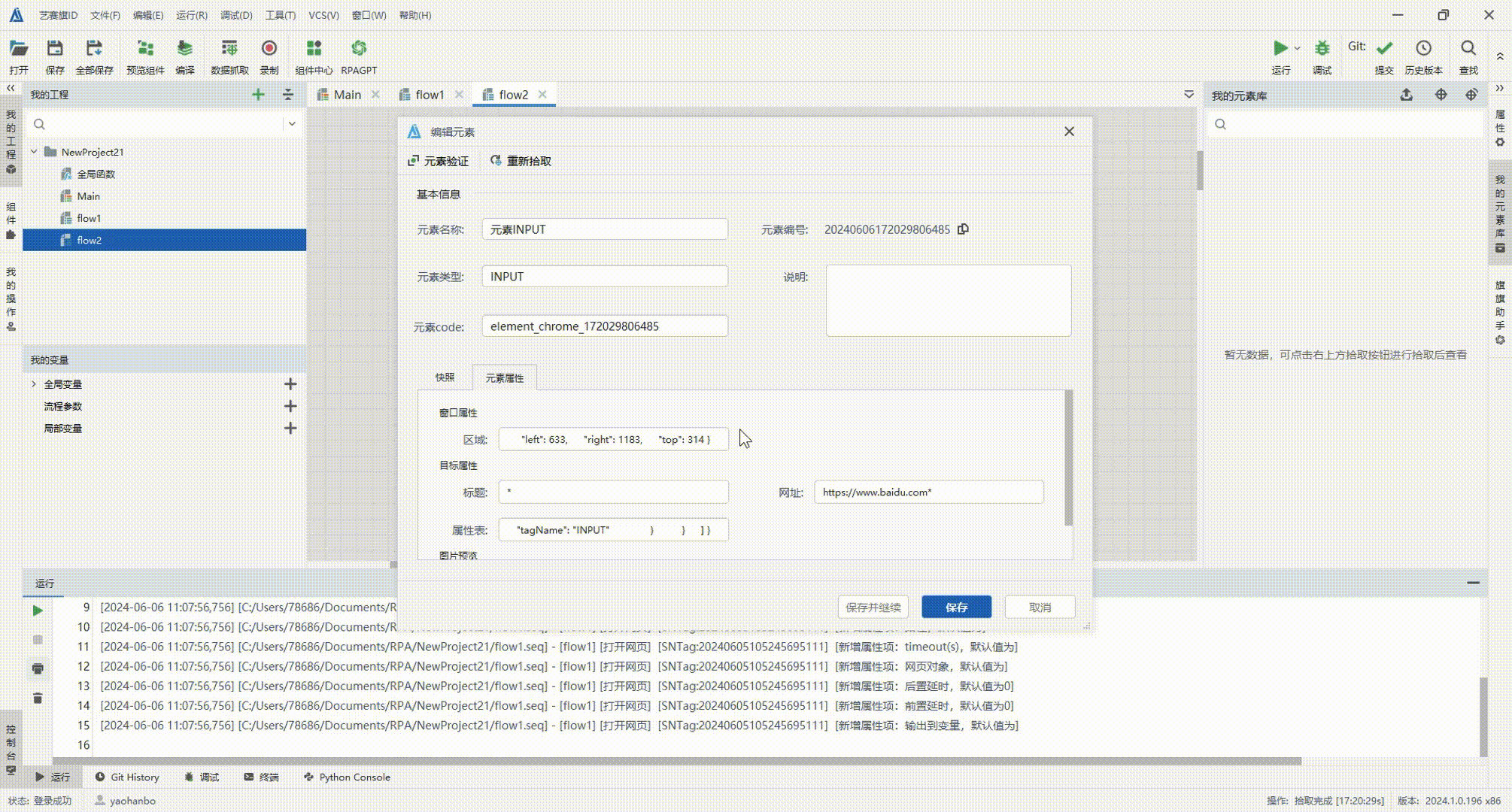The height and width of the screenshot is (812, 1512).
Task: Switch to the 元素属性 tab
Action: coord(505,377)
